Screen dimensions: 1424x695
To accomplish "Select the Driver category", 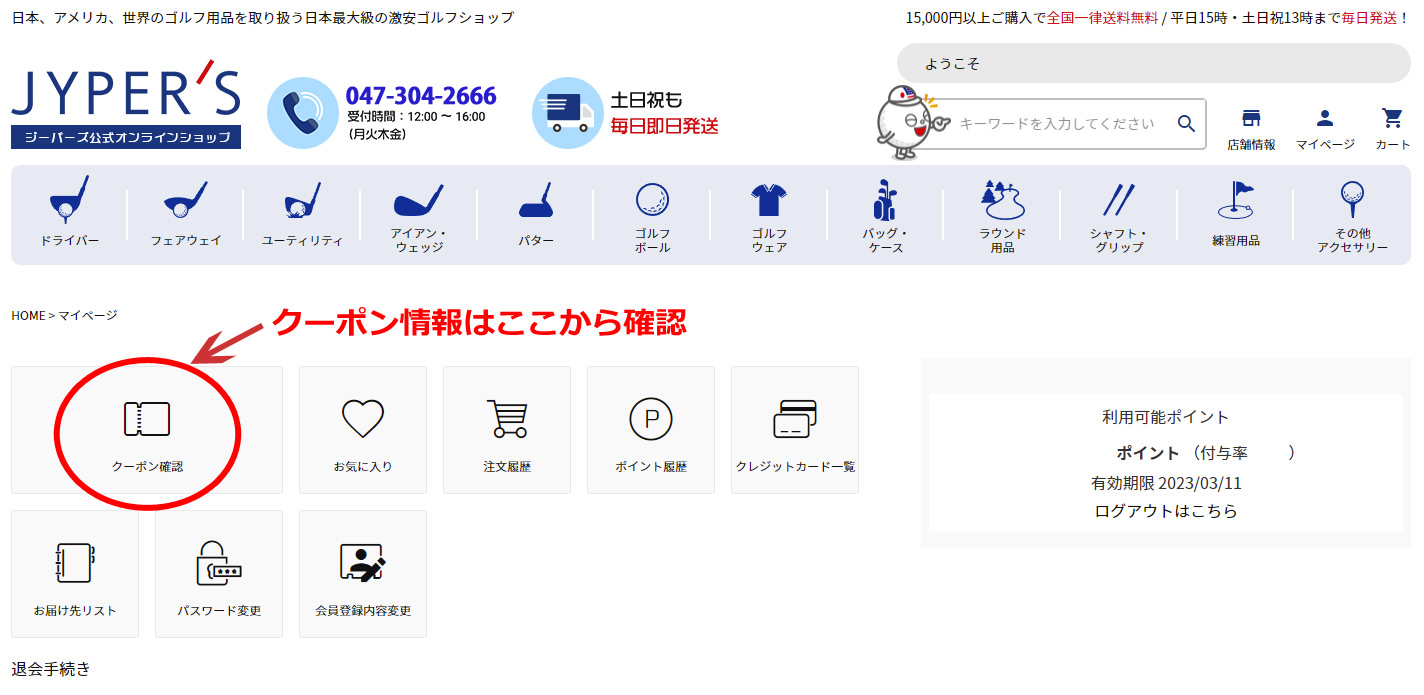I will pyautogui.click(x=69, y=213).
